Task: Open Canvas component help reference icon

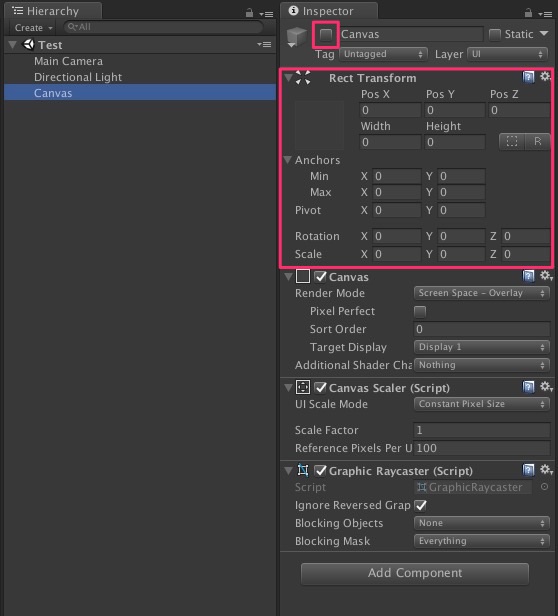Action: pos(528,276)
